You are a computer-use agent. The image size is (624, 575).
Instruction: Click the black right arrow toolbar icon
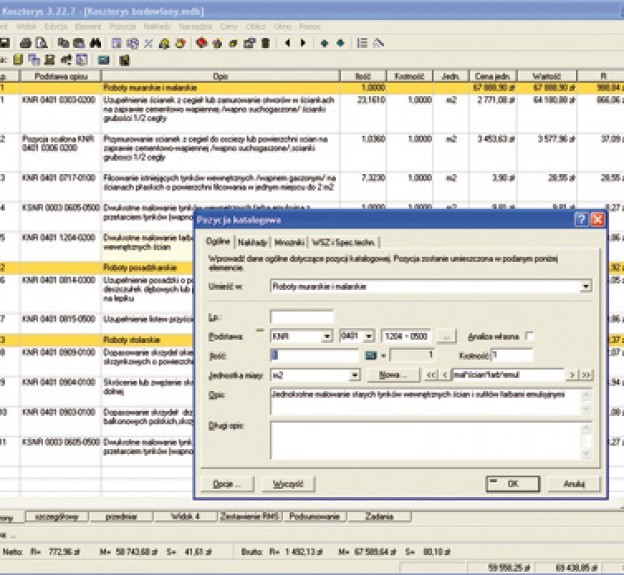[303, 43]
